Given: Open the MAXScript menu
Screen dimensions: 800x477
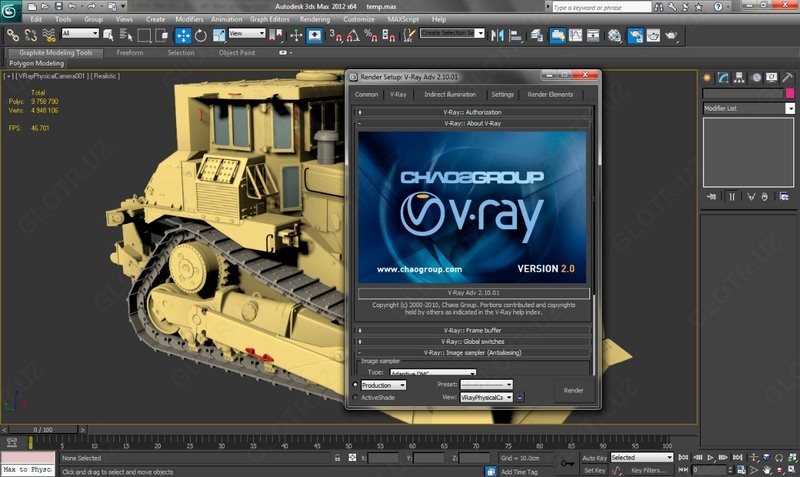Looking at the screenshot, I should click(403, 19).
